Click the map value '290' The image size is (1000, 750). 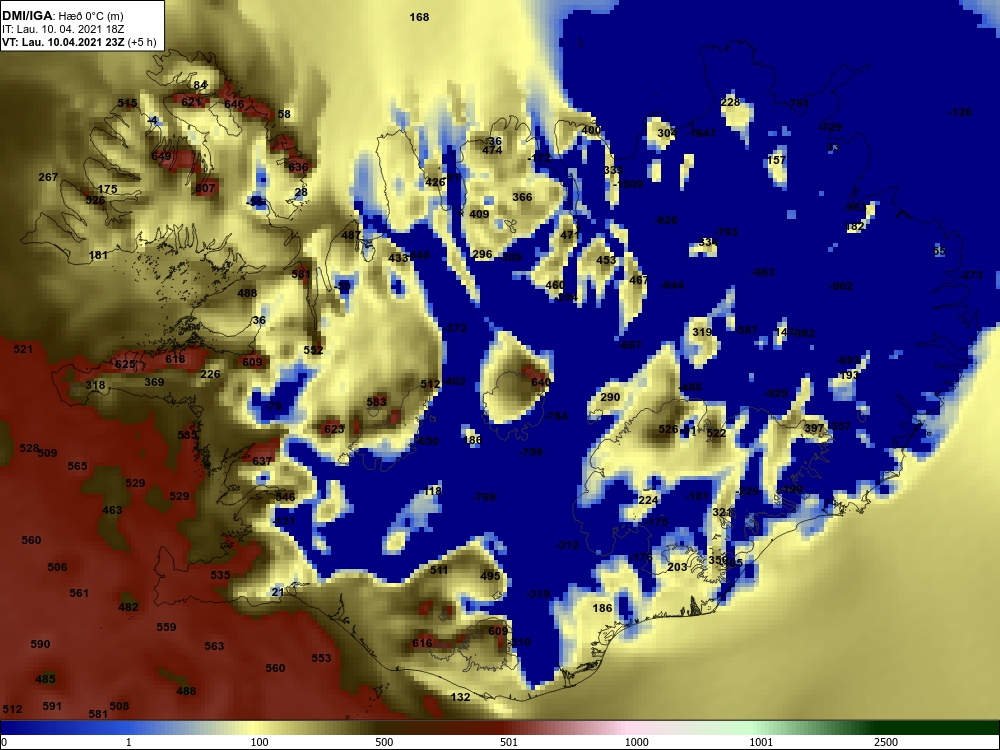click(x=610, y=397)
